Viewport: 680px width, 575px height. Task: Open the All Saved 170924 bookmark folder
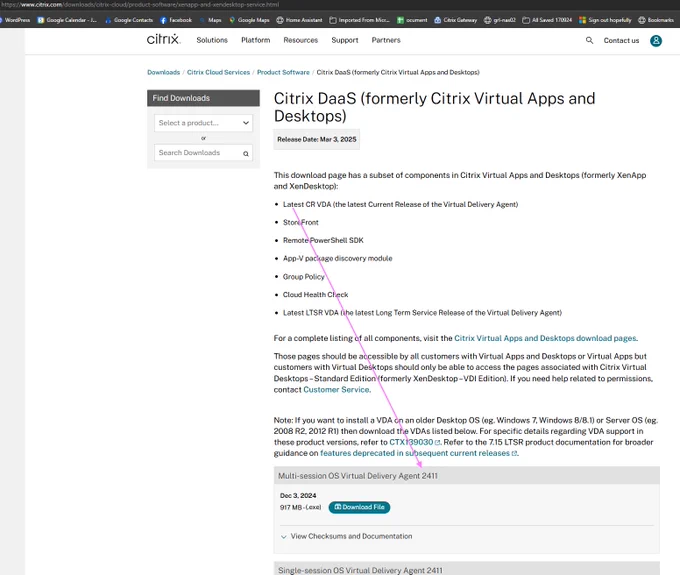547,20
